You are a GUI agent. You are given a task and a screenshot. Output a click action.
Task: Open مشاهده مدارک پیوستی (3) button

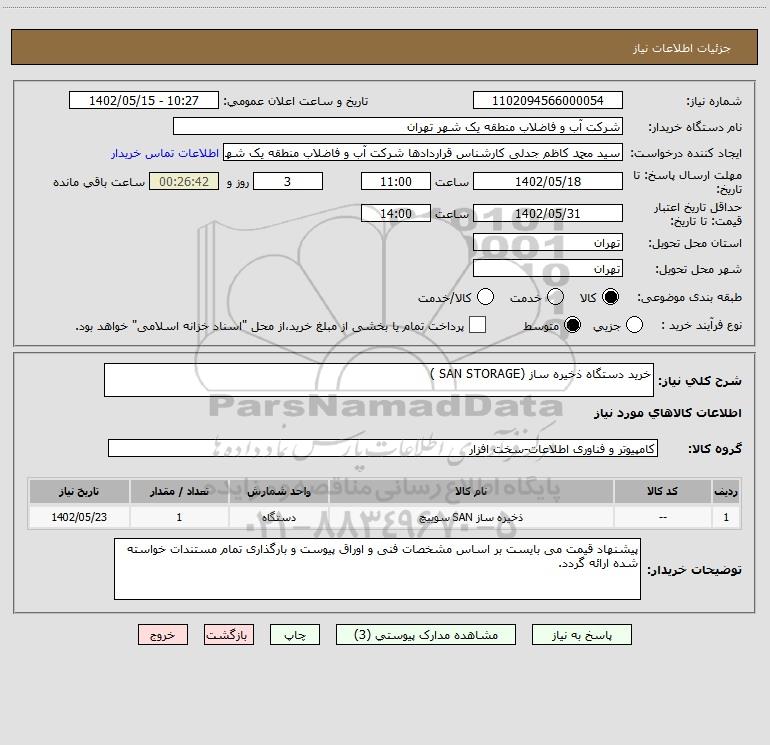[x=426, y=635]
